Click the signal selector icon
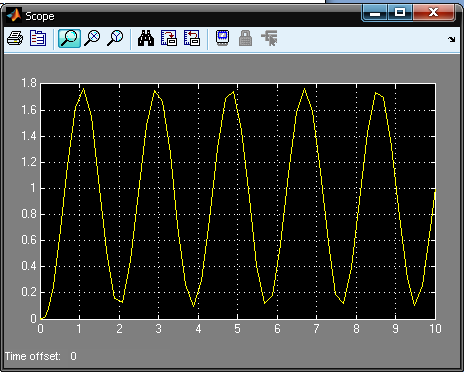The height and width of the screenshot is (372, 464). pyautogui.click(x=269, y=38)
